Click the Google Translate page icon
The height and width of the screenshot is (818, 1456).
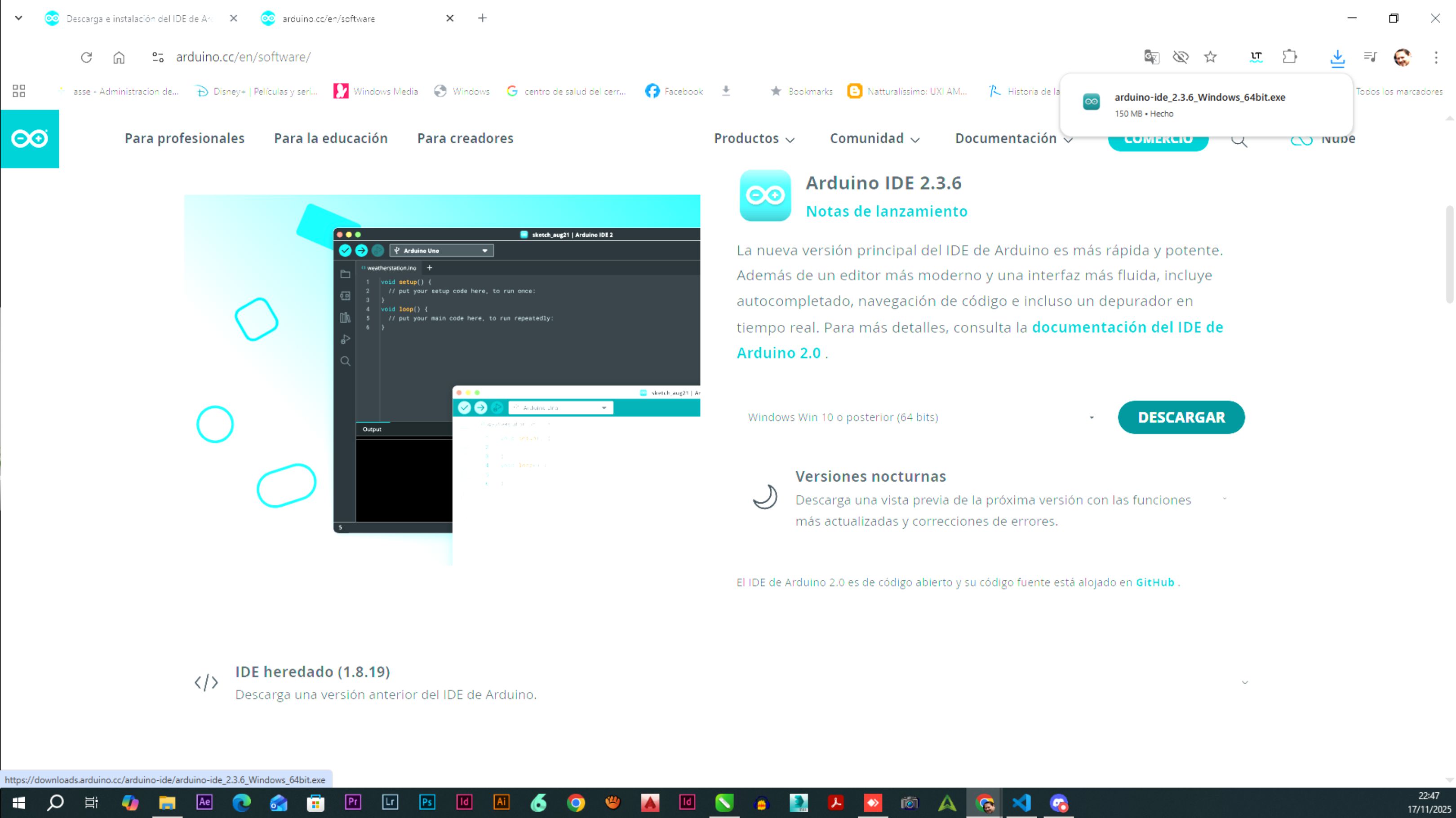[x=1151, y=57]
